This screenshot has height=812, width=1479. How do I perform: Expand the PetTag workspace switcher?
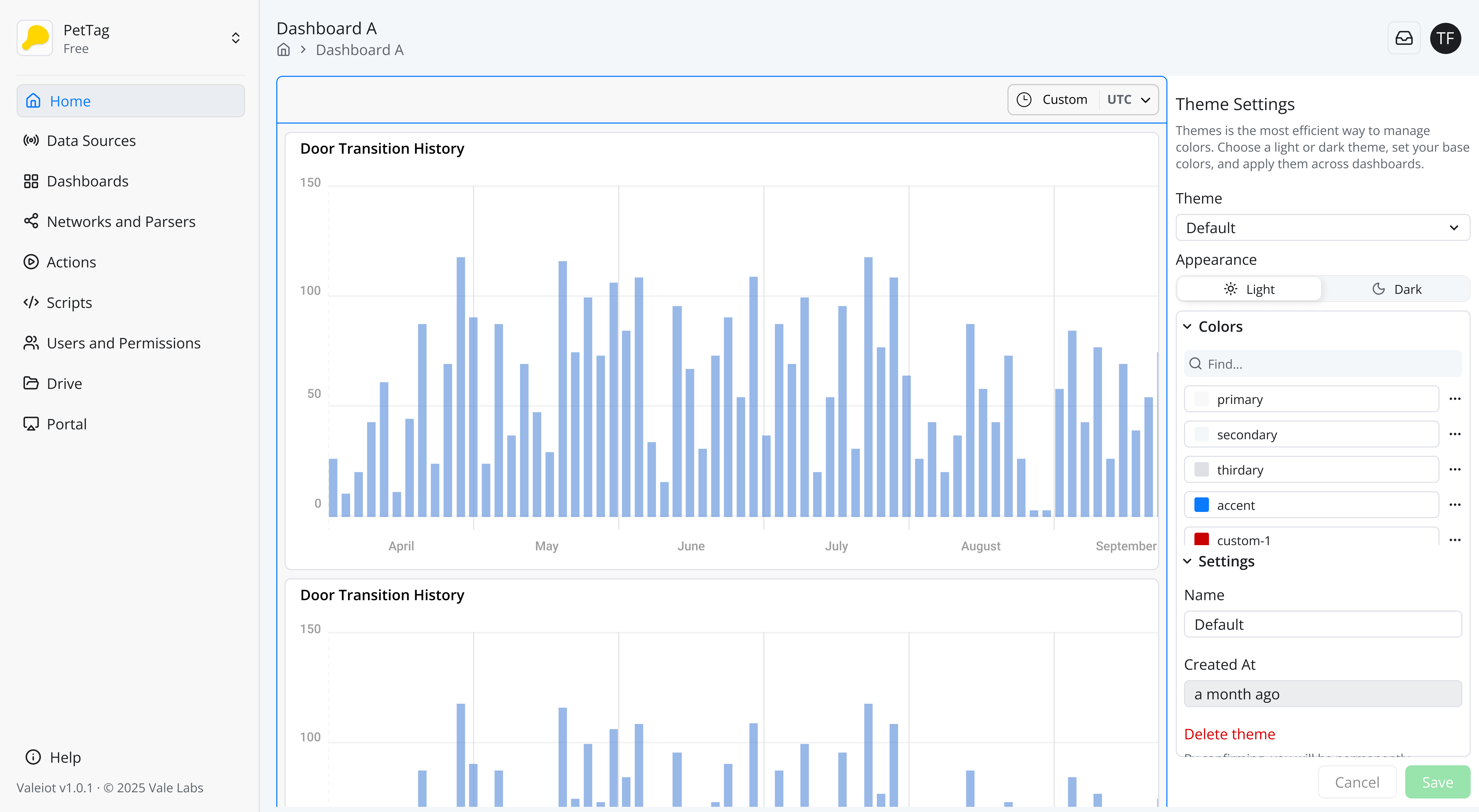click(x=236, y=38)
